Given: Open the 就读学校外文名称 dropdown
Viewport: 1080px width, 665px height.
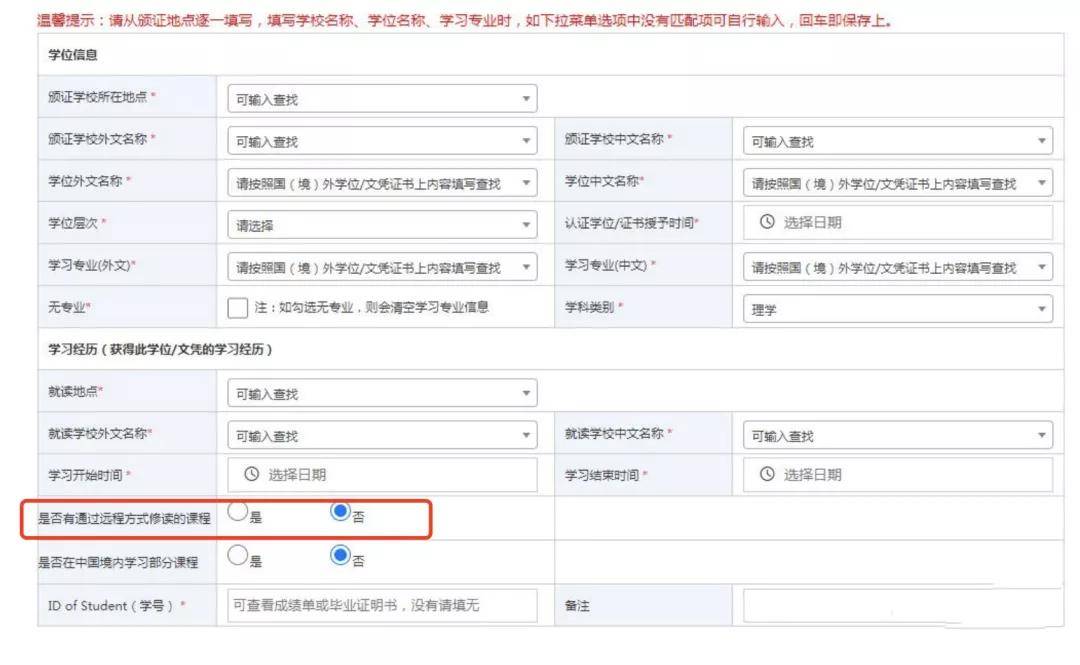Looking at the screenshot, I should point(382,436).
